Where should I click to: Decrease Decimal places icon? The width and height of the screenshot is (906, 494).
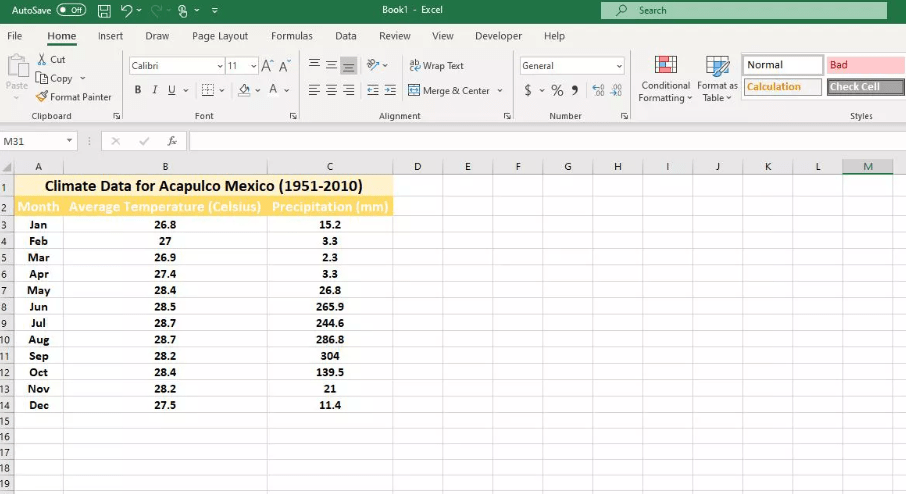click(x=617, y=90)
